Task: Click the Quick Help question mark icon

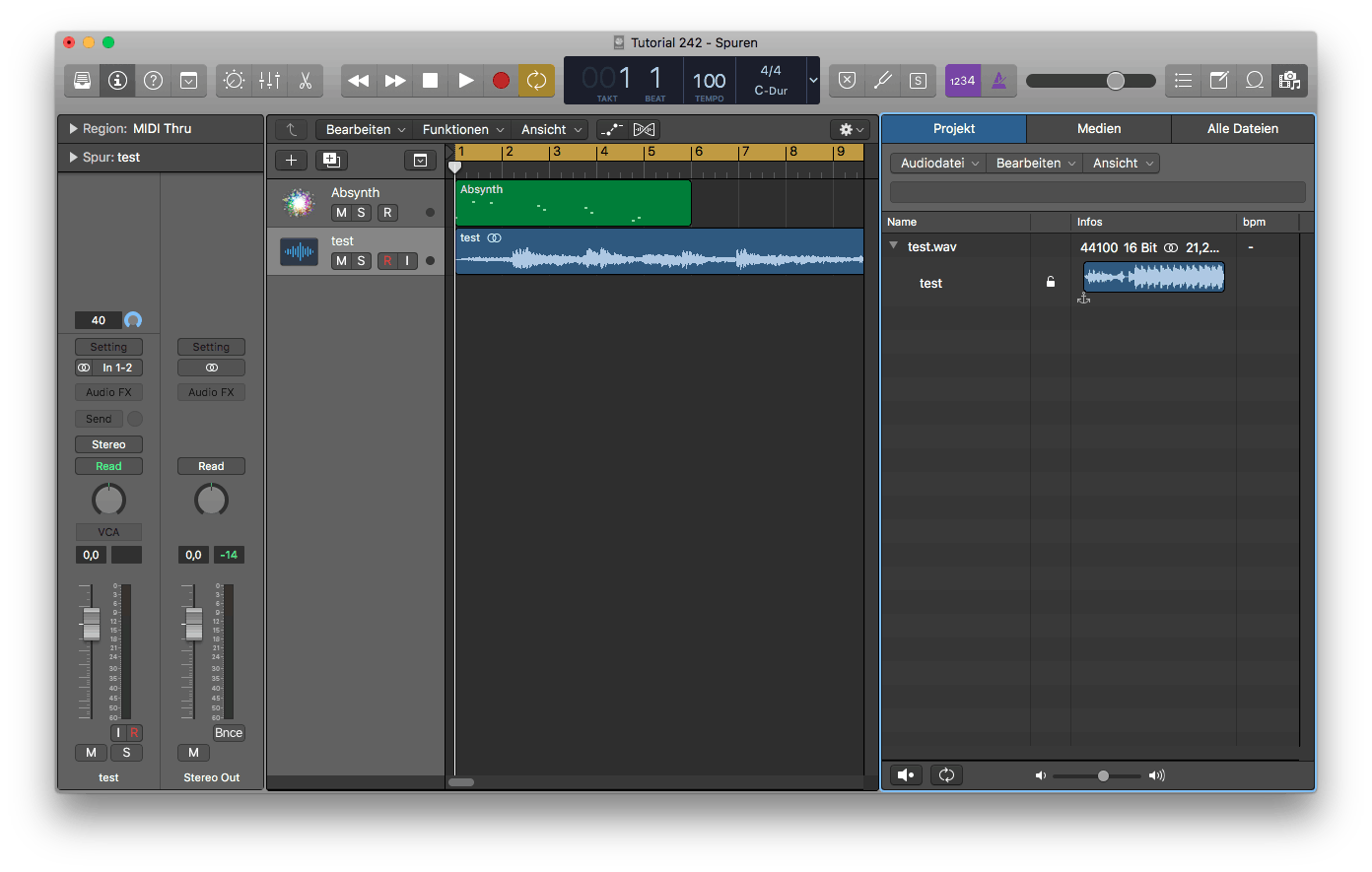Action: (153, 81)
